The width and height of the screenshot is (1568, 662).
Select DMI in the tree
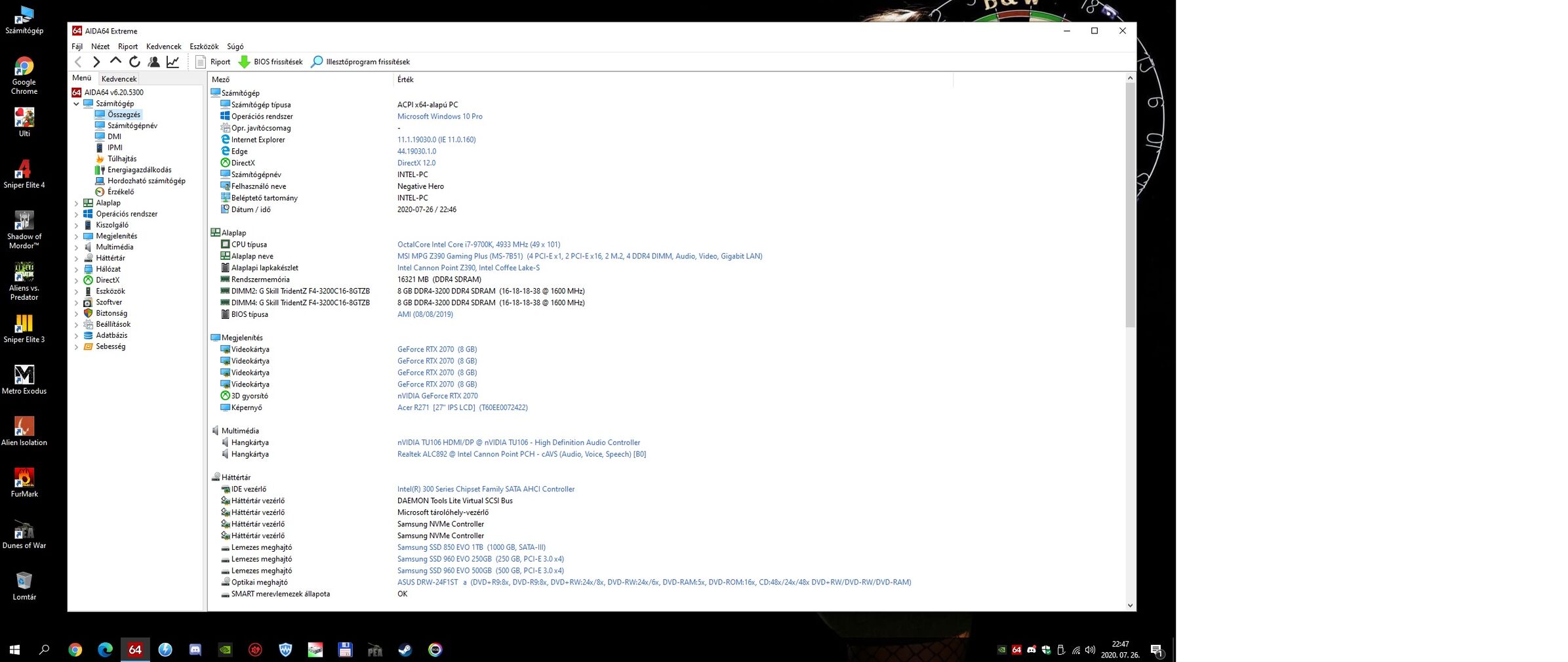[x=114, y=136]
